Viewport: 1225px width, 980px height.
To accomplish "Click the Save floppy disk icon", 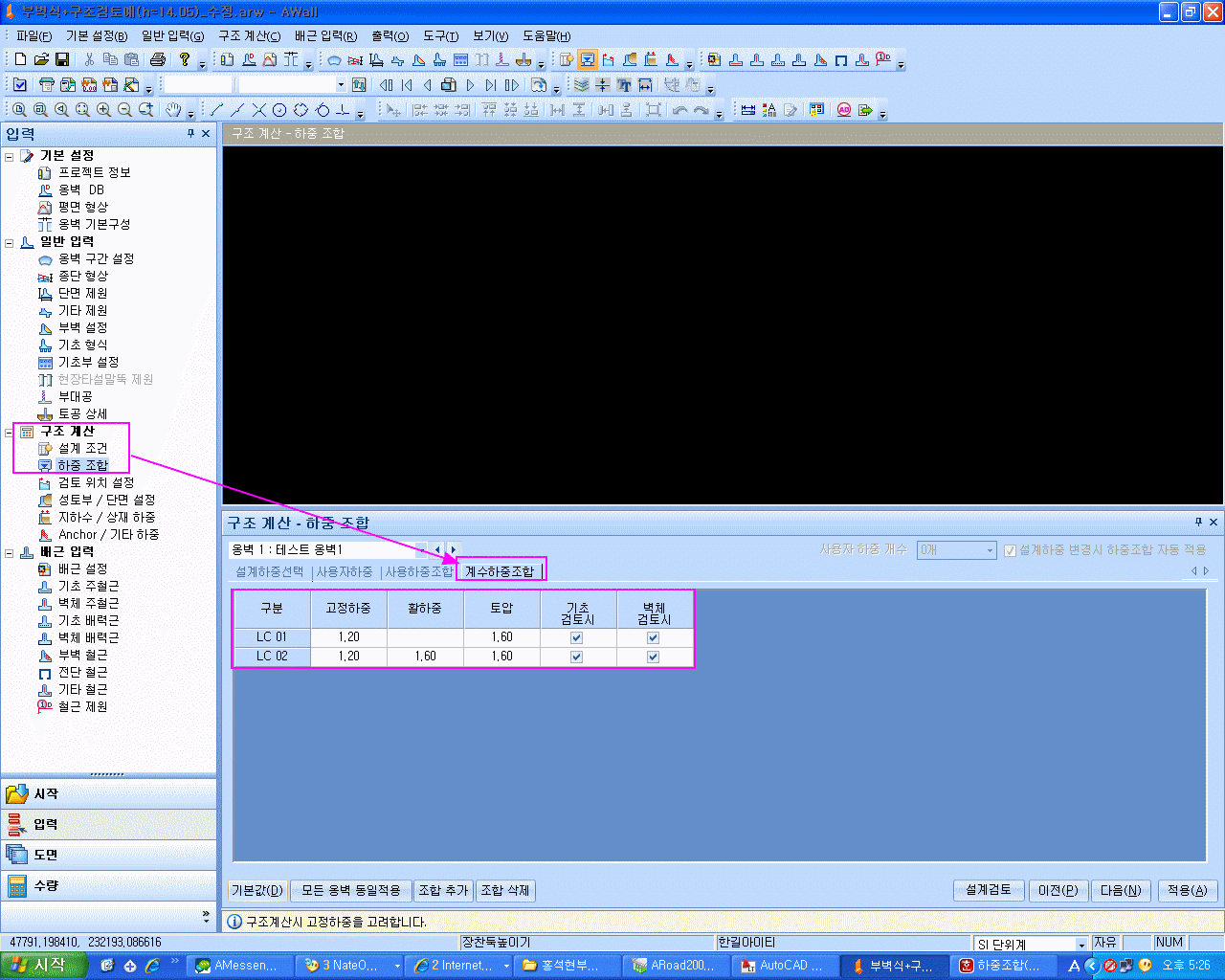I will (62, 59).
